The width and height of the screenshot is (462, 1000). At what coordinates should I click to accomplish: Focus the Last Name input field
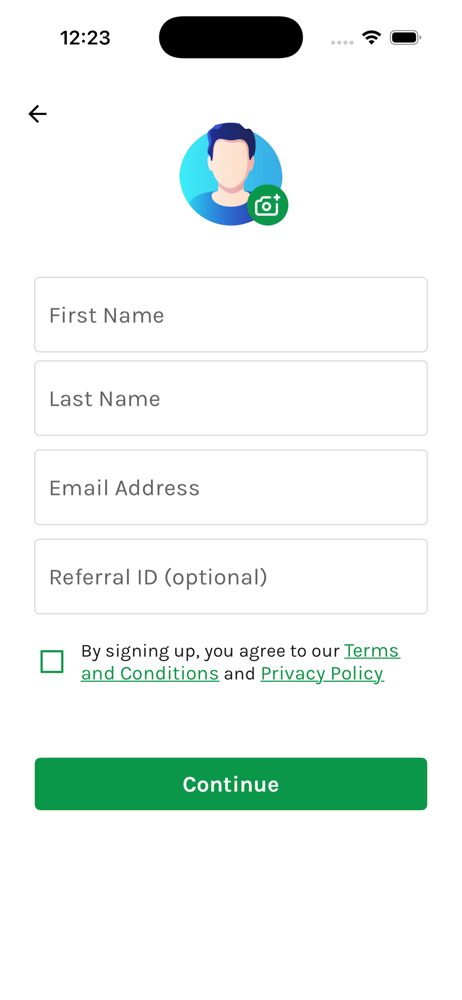pos(231,398)
